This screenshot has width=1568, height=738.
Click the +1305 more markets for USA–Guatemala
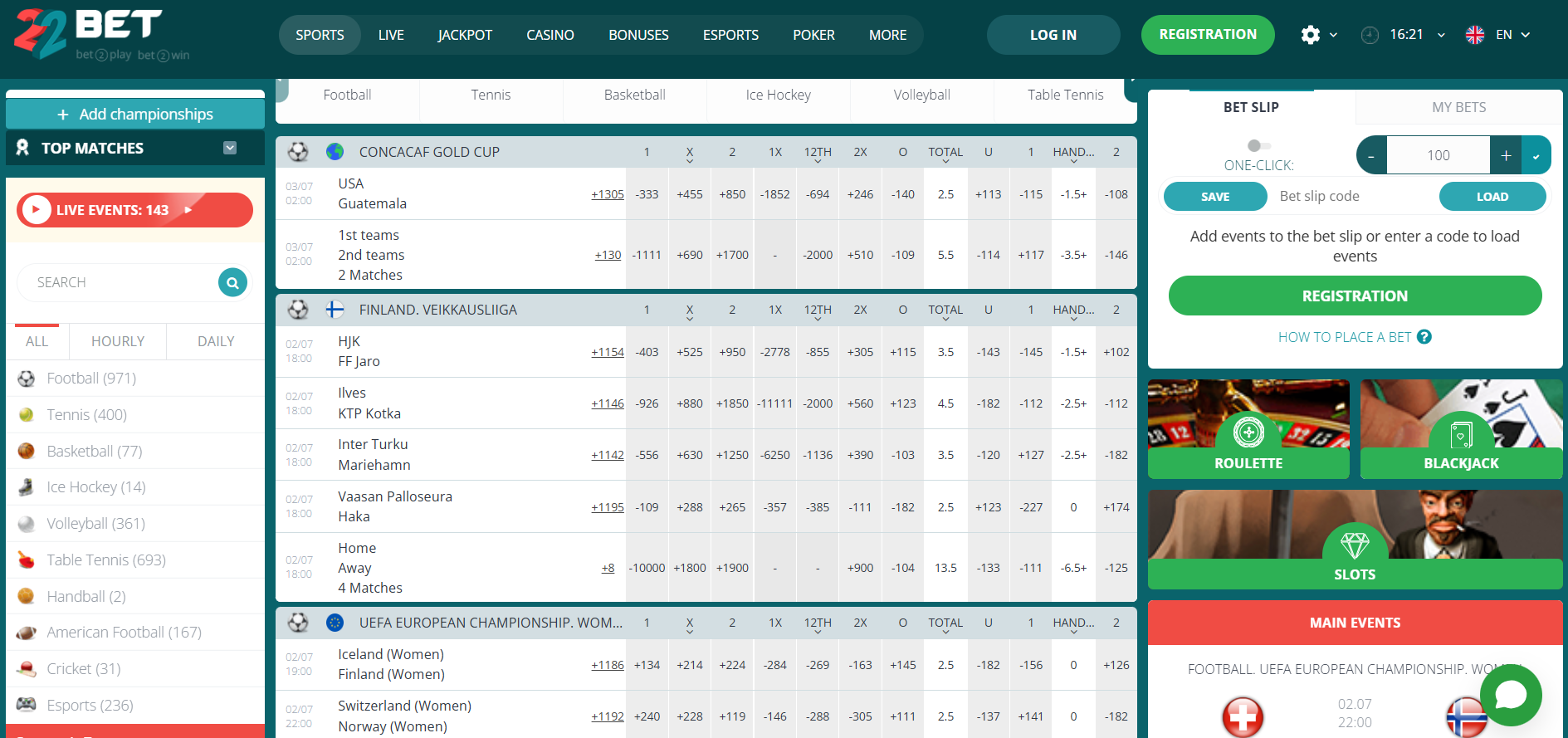[608, 194]
